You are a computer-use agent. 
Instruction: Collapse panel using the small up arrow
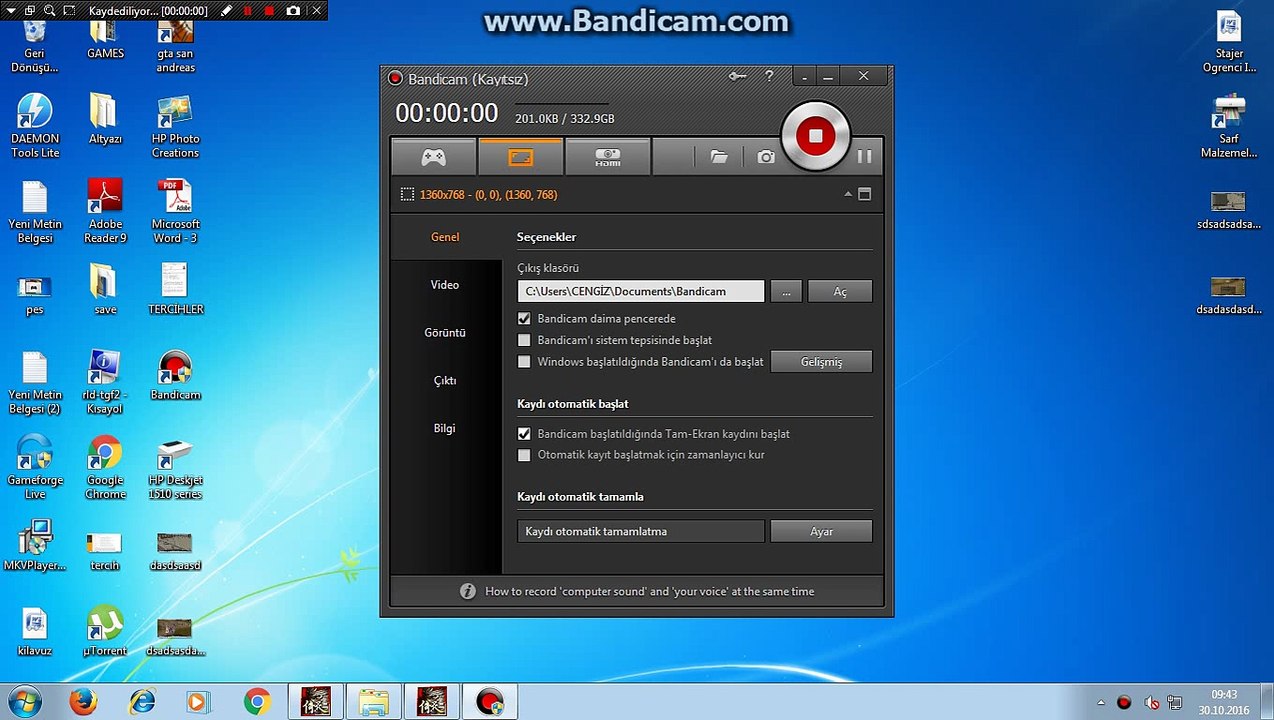848,195
